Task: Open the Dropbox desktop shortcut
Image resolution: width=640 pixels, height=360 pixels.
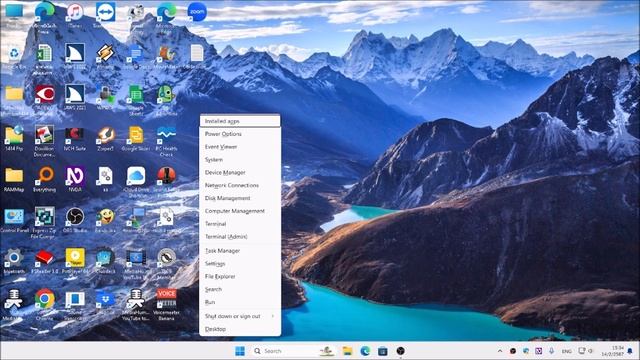Action: tap(105, 303)
